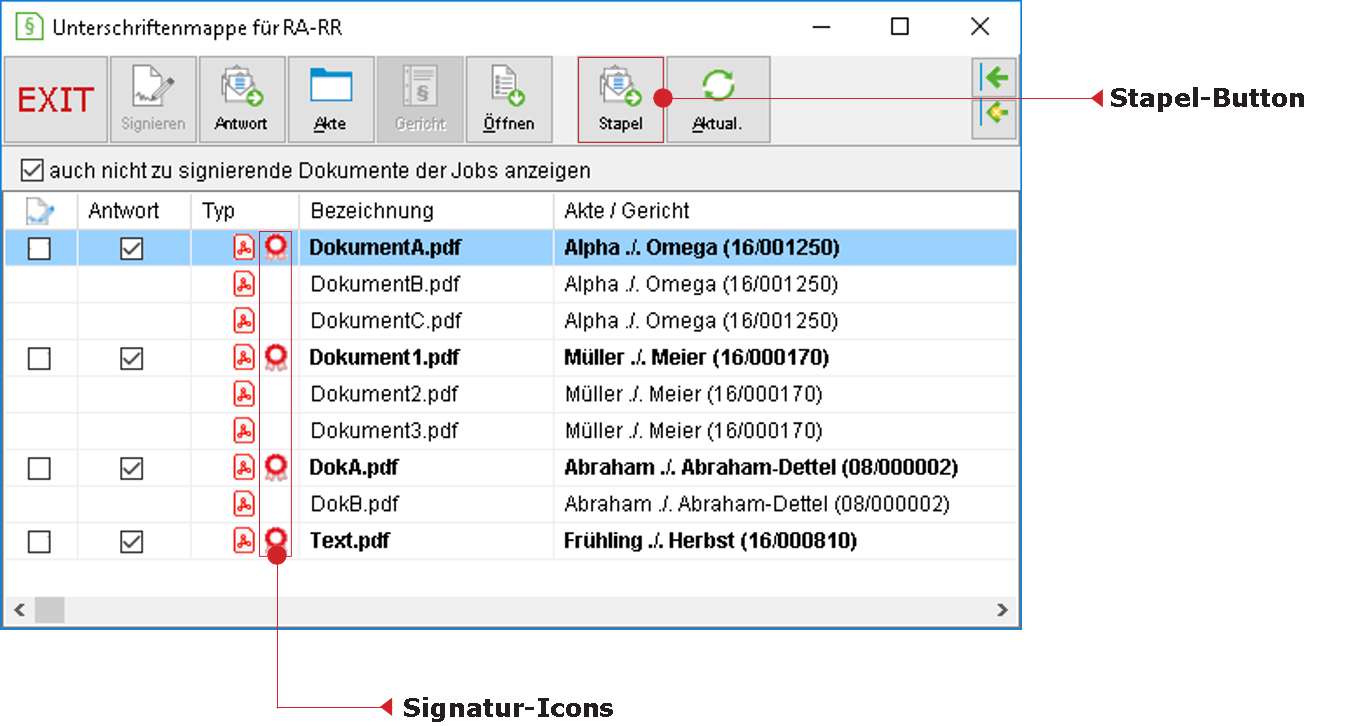This screenshot has height=726, width=1353.
Task: Click the horizontal scrollbar left arrow
Action: [17, 609]
